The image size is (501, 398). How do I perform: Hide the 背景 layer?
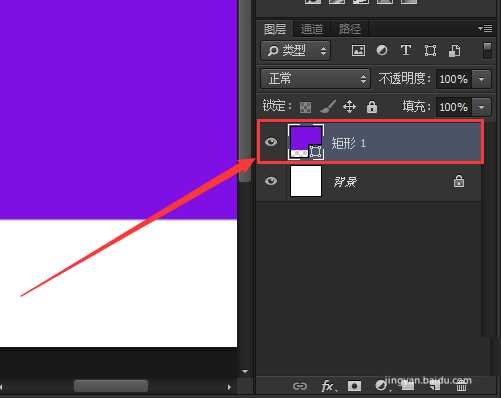pos(271,181)
